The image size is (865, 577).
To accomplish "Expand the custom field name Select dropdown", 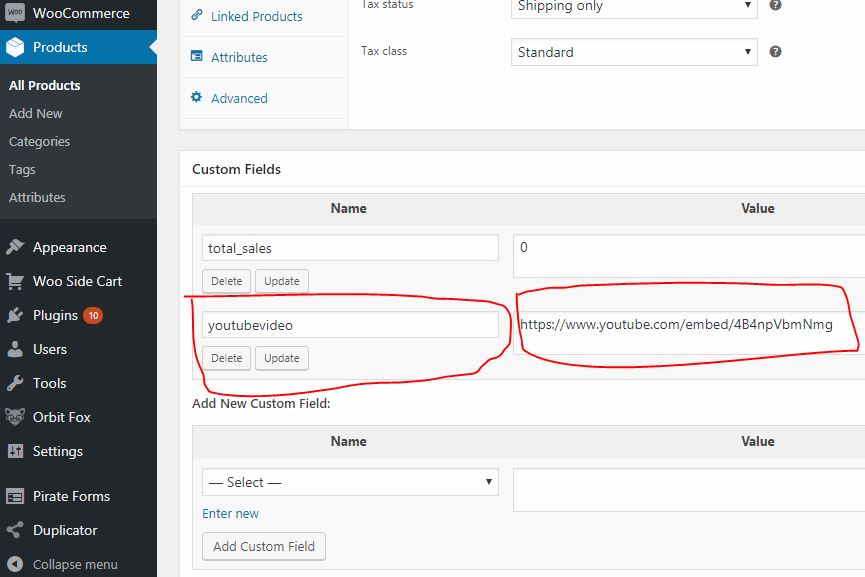I will (350, 482).
